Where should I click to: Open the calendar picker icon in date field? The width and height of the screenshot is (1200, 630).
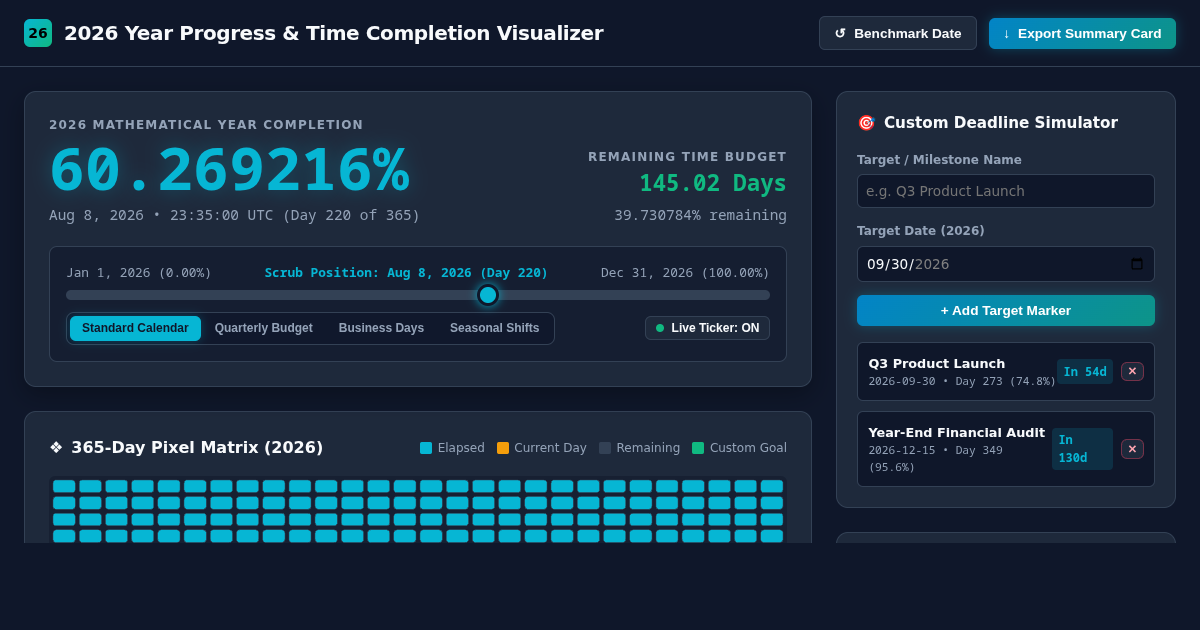point(1137,264)
